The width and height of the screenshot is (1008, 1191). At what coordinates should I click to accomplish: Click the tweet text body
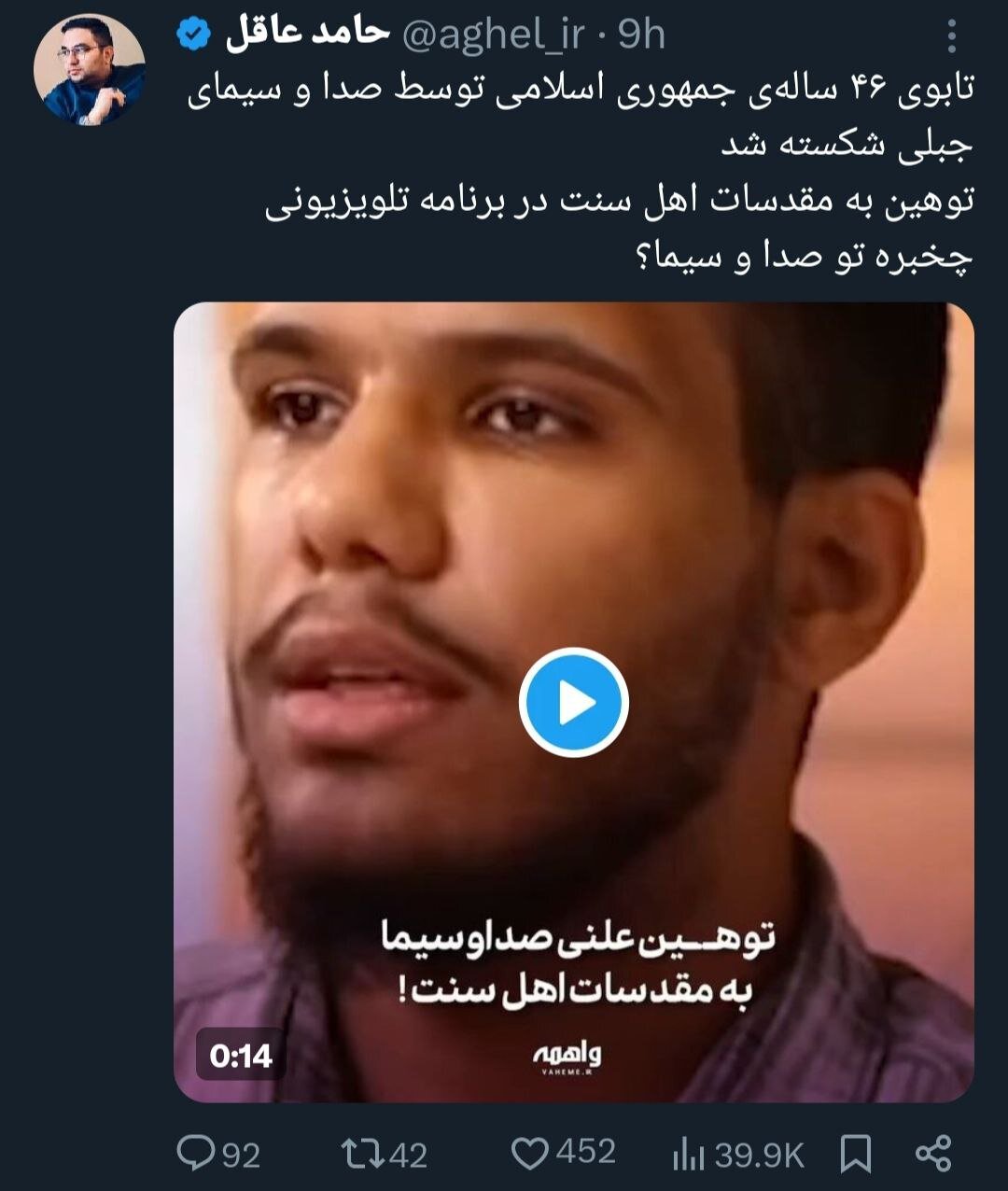pos(579,174)
